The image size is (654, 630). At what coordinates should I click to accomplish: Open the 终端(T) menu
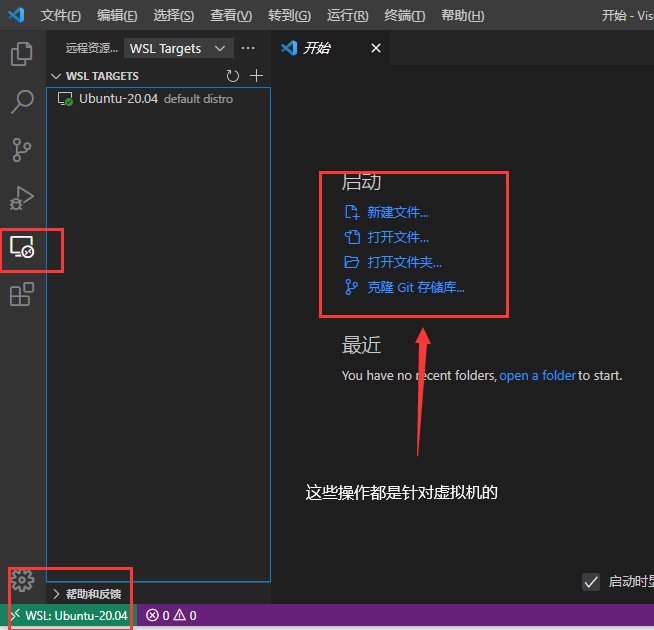[x=405, y=16]
